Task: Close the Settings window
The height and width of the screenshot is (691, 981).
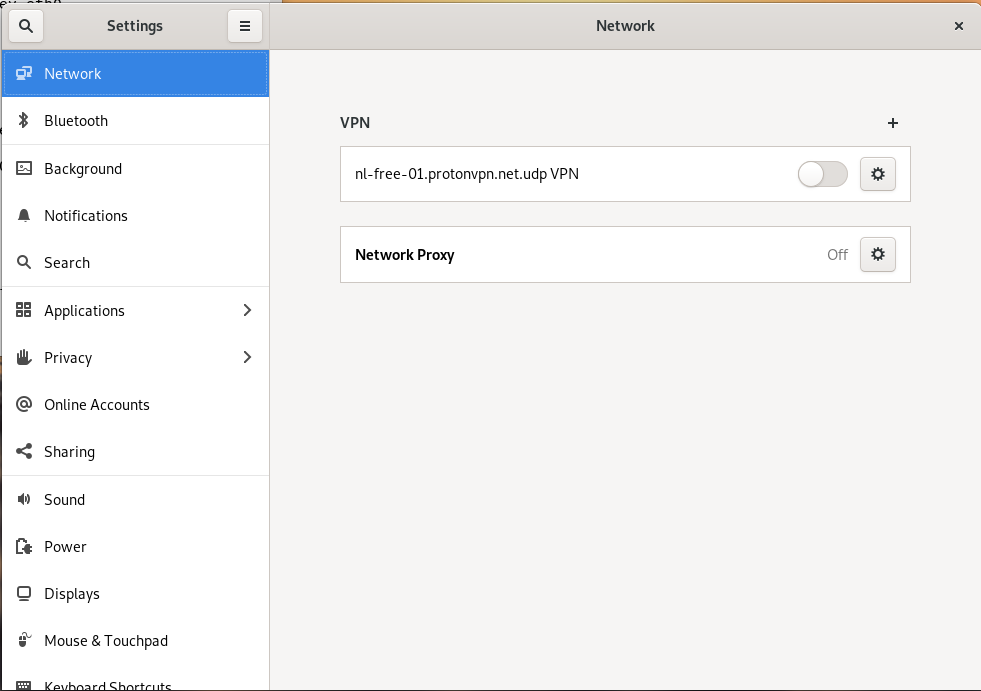Action: pyautogui.click(x=958, y=26)
